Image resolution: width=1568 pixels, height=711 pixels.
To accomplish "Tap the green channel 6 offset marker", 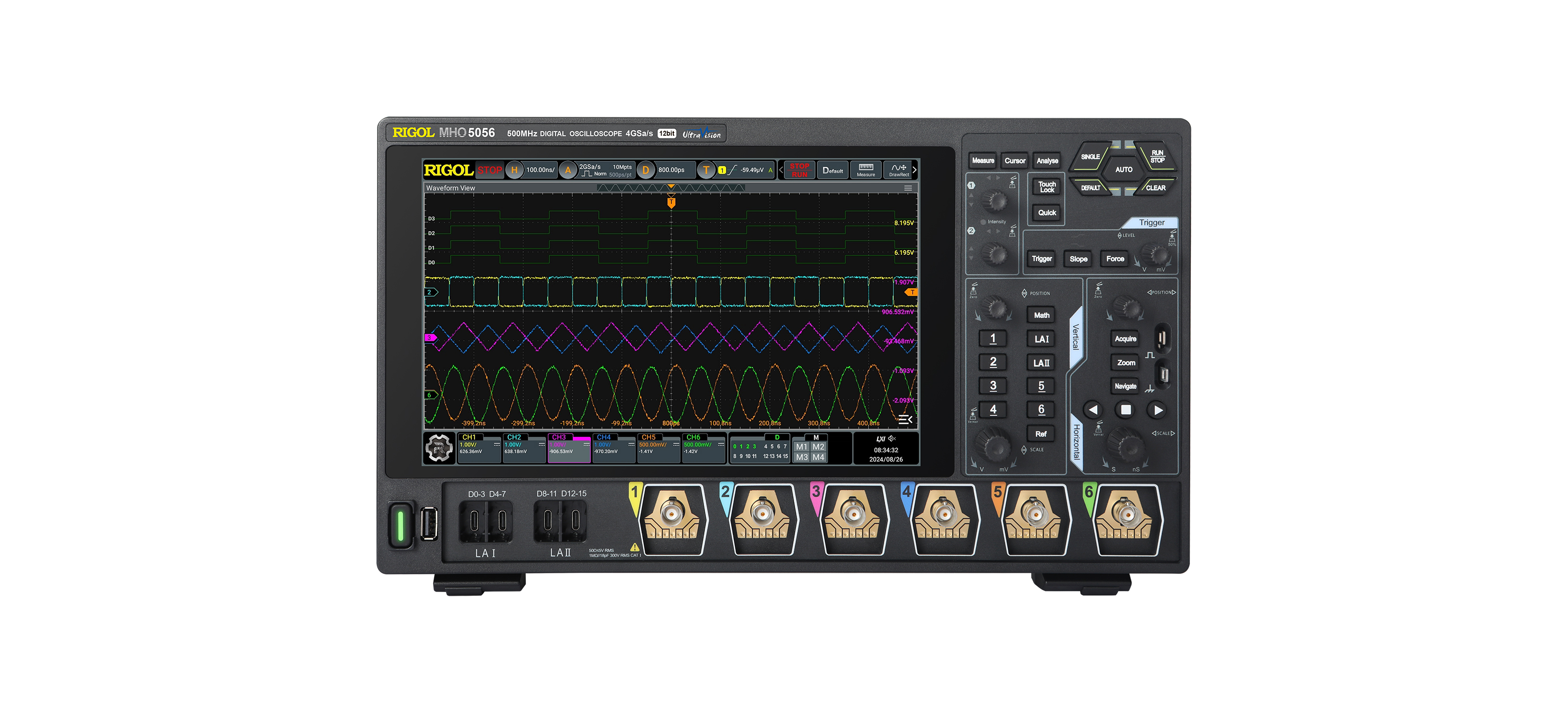I will click(431, 395).
